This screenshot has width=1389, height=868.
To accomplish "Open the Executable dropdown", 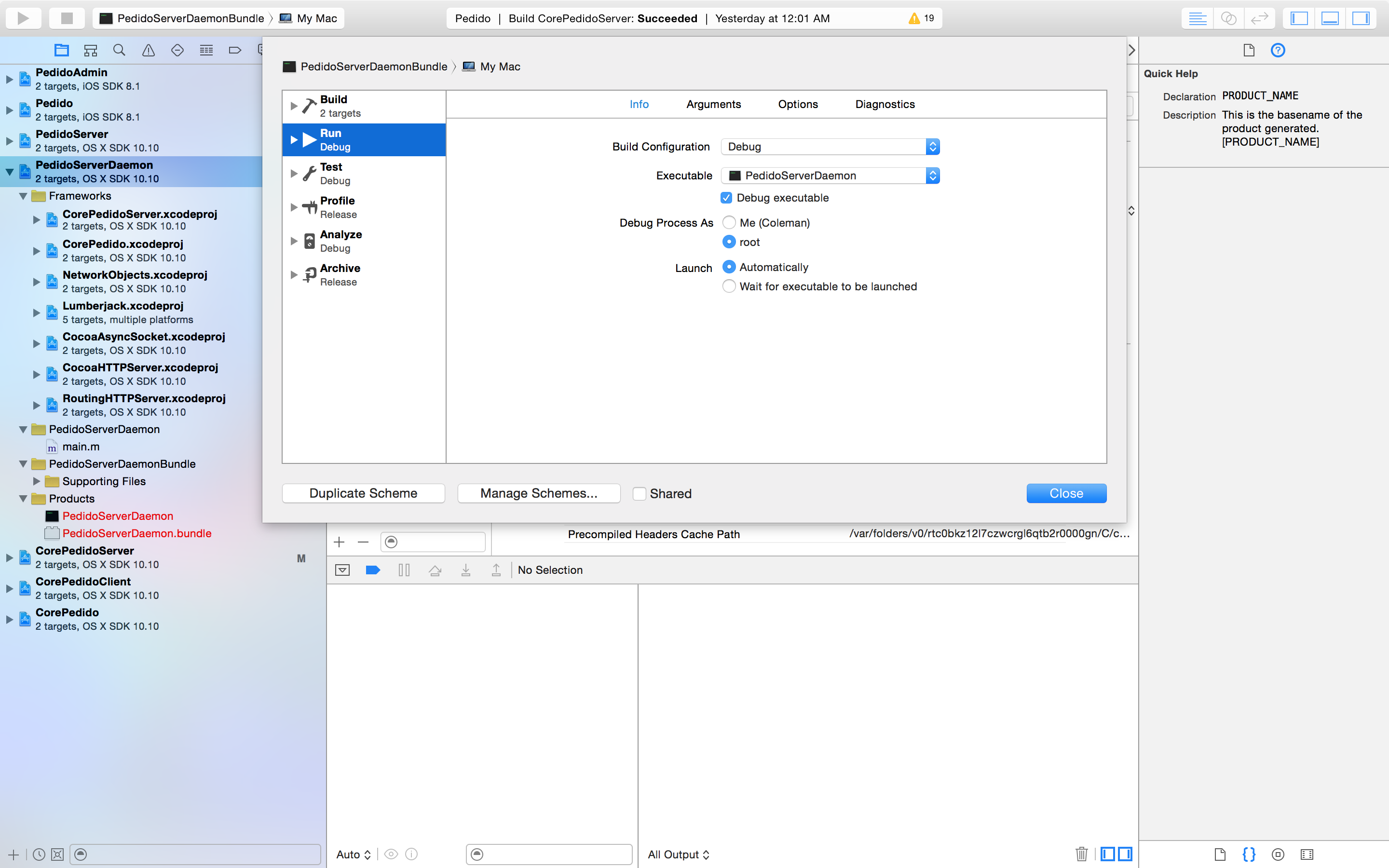I will pos(830,175).
